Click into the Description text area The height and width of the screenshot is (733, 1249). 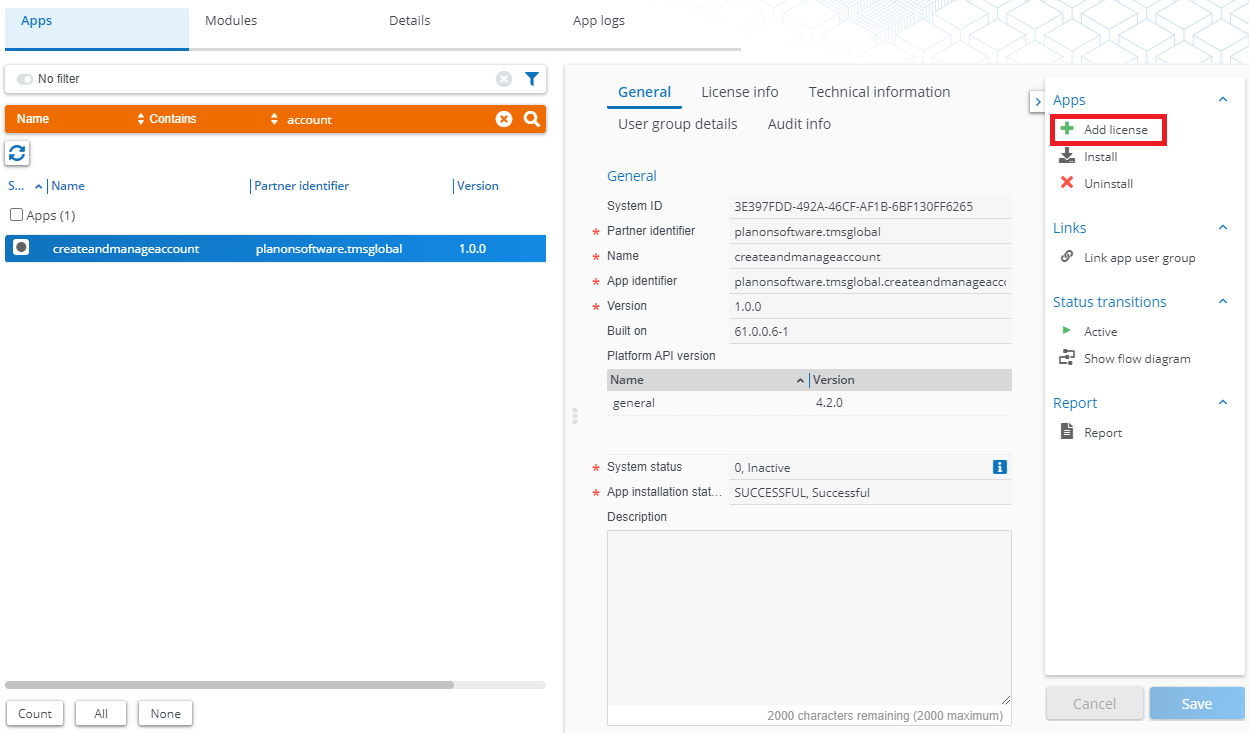[809, 618]
